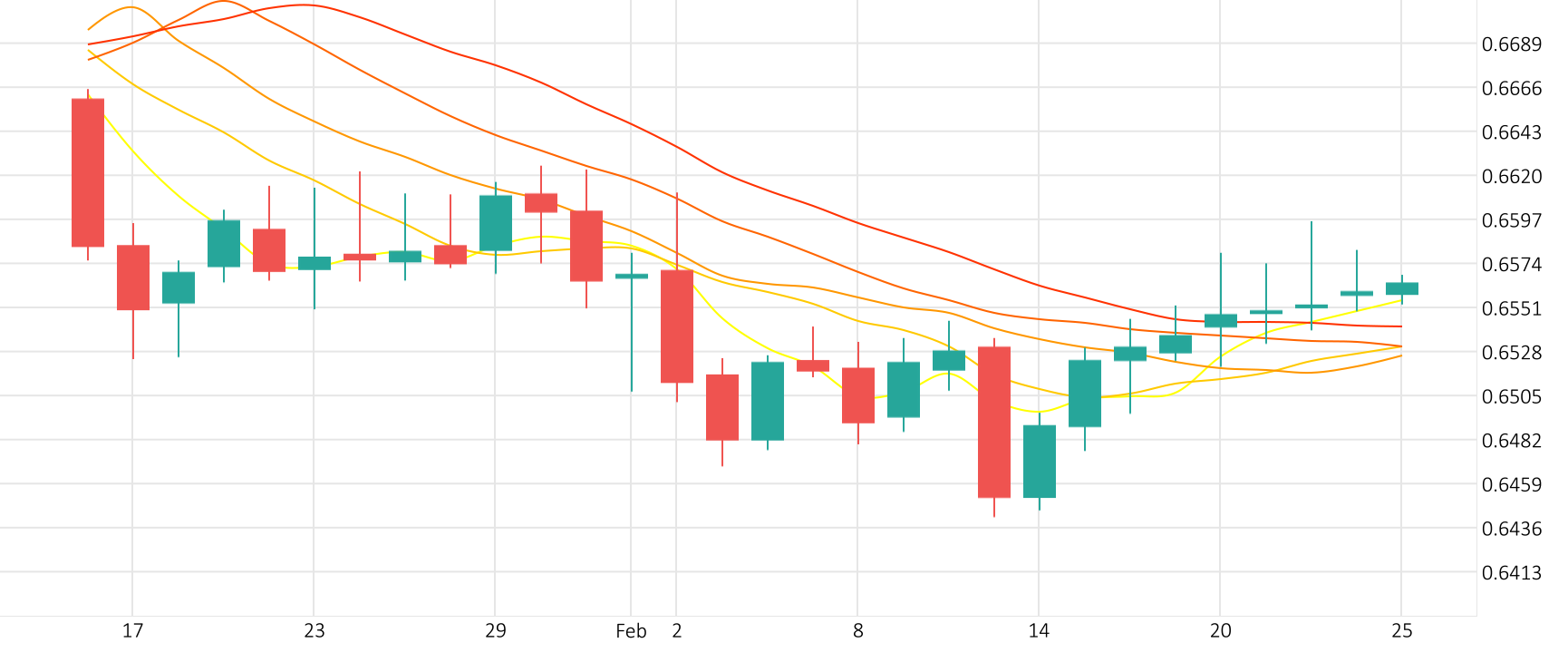Click the 0.6482 price level label
The width and height of the screenshot is (1568, 662).
tap(1511, 440)
